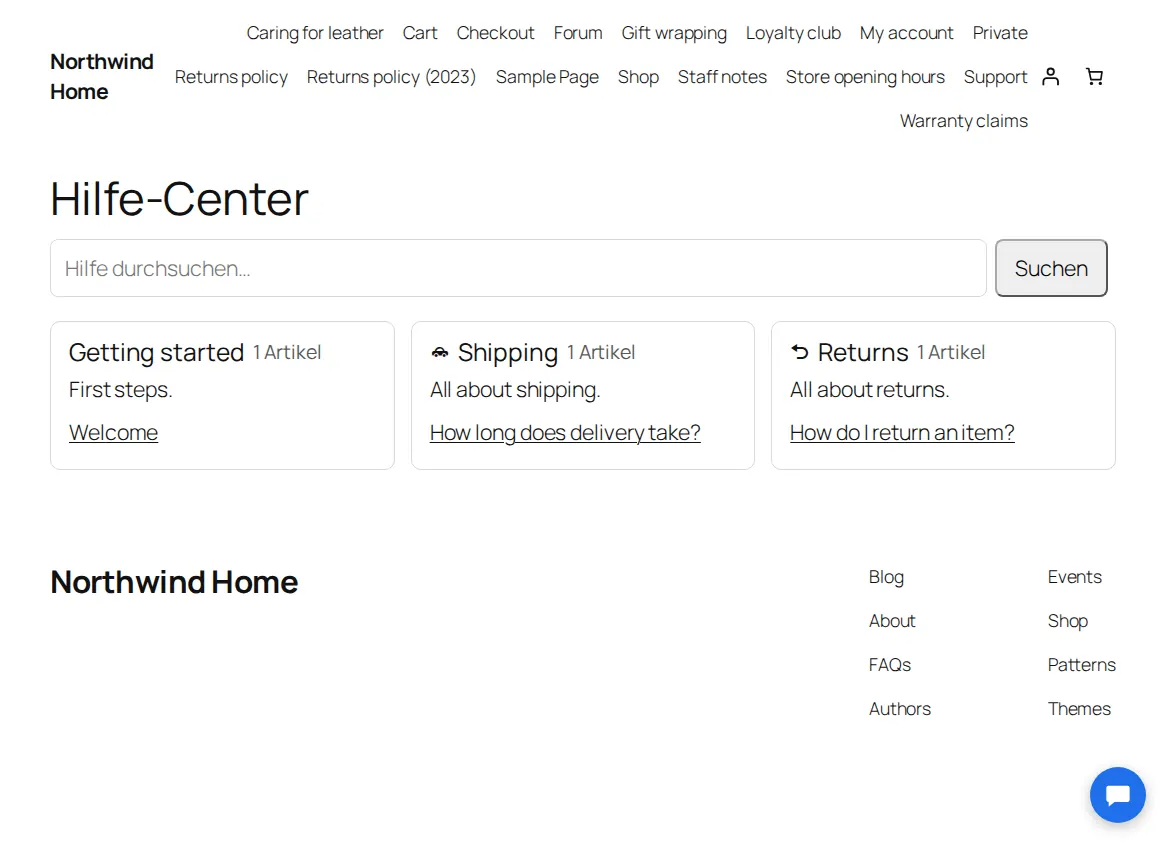Open the user account icon
This screenshot has width=1166, height=843.
point(1050,77)
